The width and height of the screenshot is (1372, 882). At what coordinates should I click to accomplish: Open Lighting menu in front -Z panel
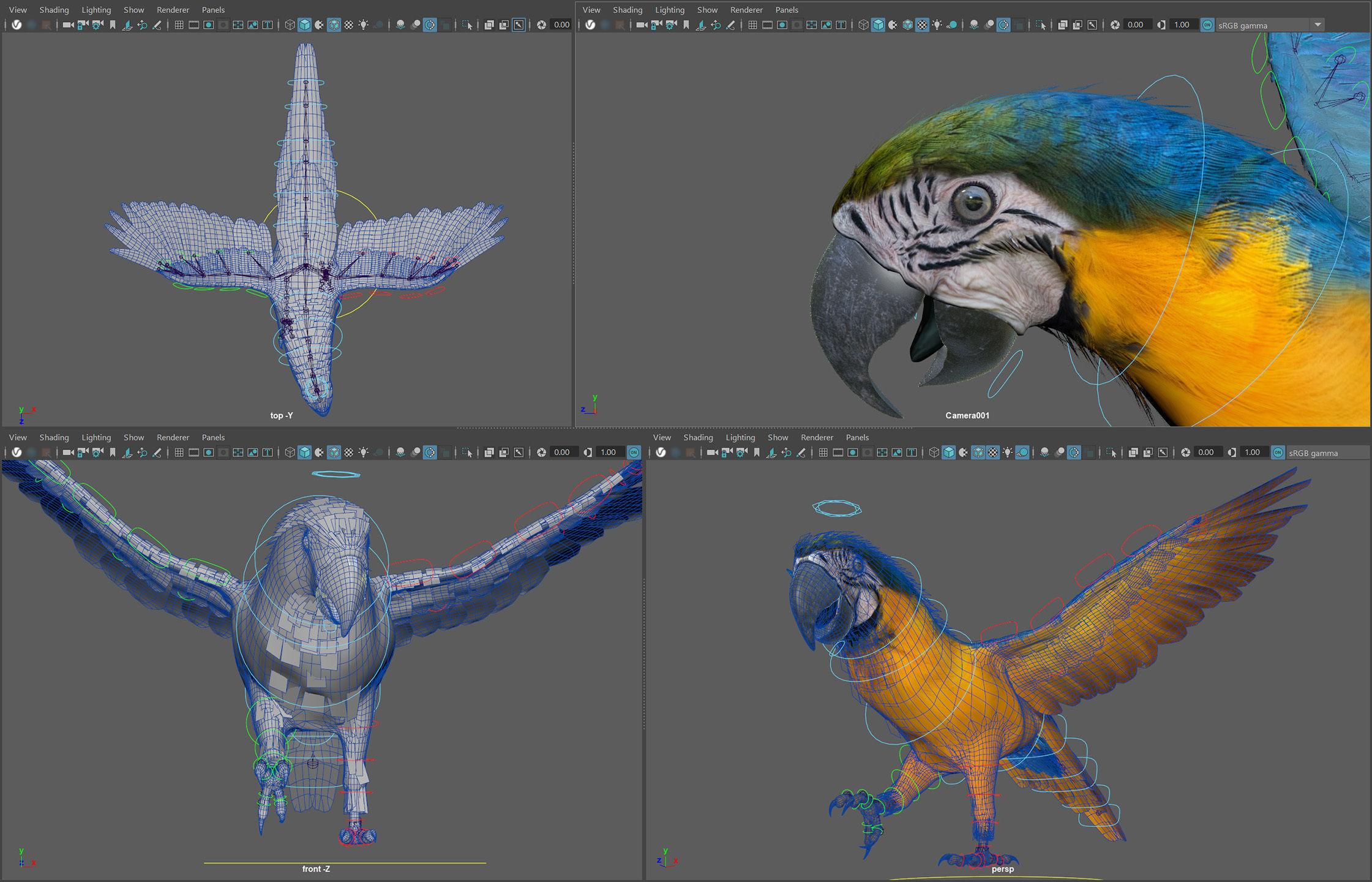(x=96, y=437)
